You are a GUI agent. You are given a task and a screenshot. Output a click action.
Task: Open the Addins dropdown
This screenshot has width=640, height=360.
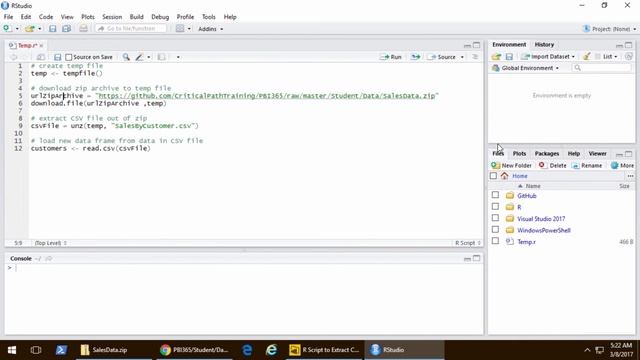pyautogui.click(x=211, y=29)
